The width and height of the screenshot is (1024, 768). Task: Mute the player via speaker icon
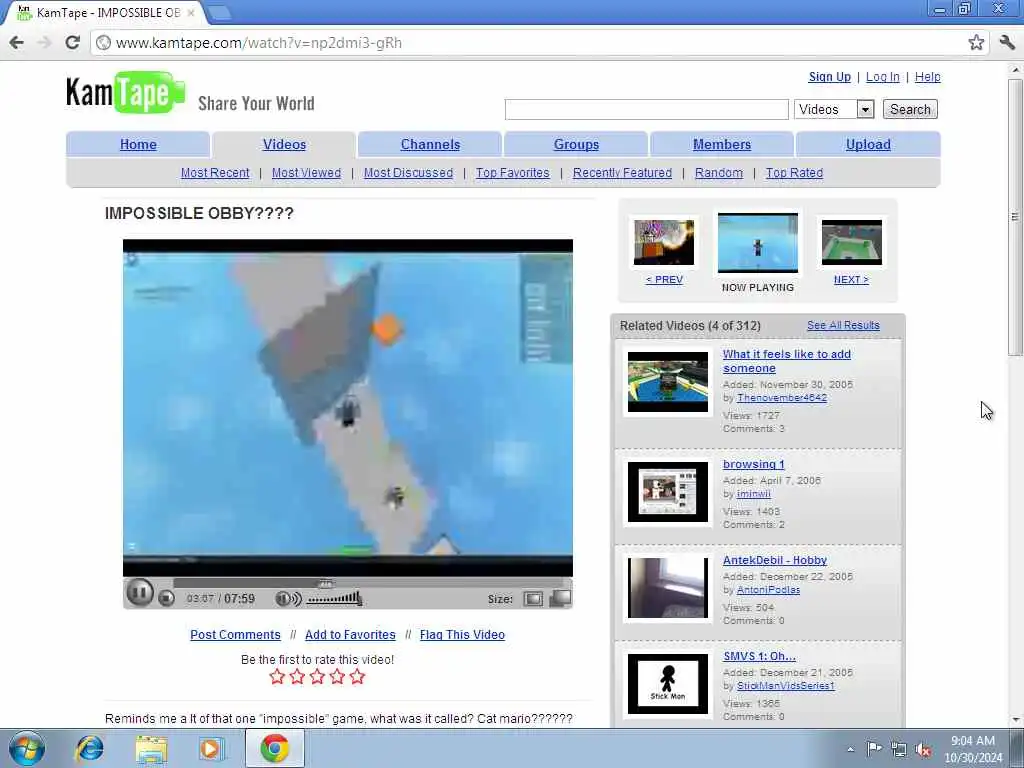(x=288, y=599)
